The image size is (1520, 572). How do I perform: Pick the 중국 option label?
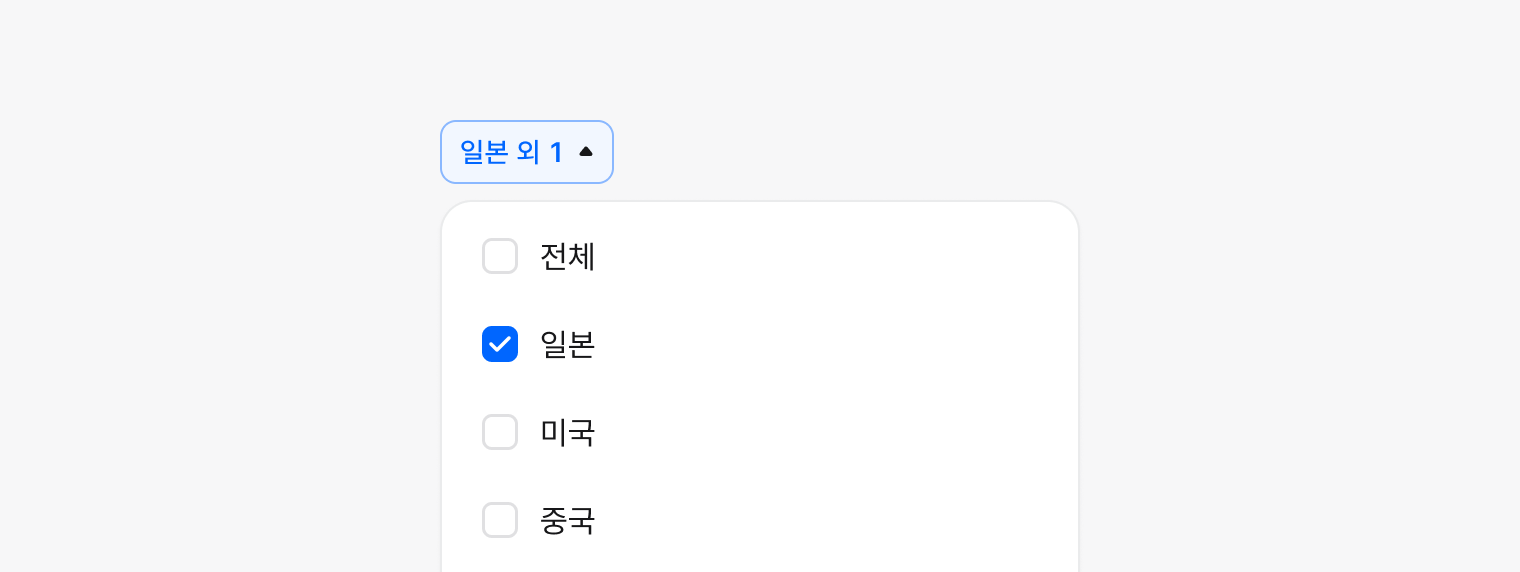point(567,521)
